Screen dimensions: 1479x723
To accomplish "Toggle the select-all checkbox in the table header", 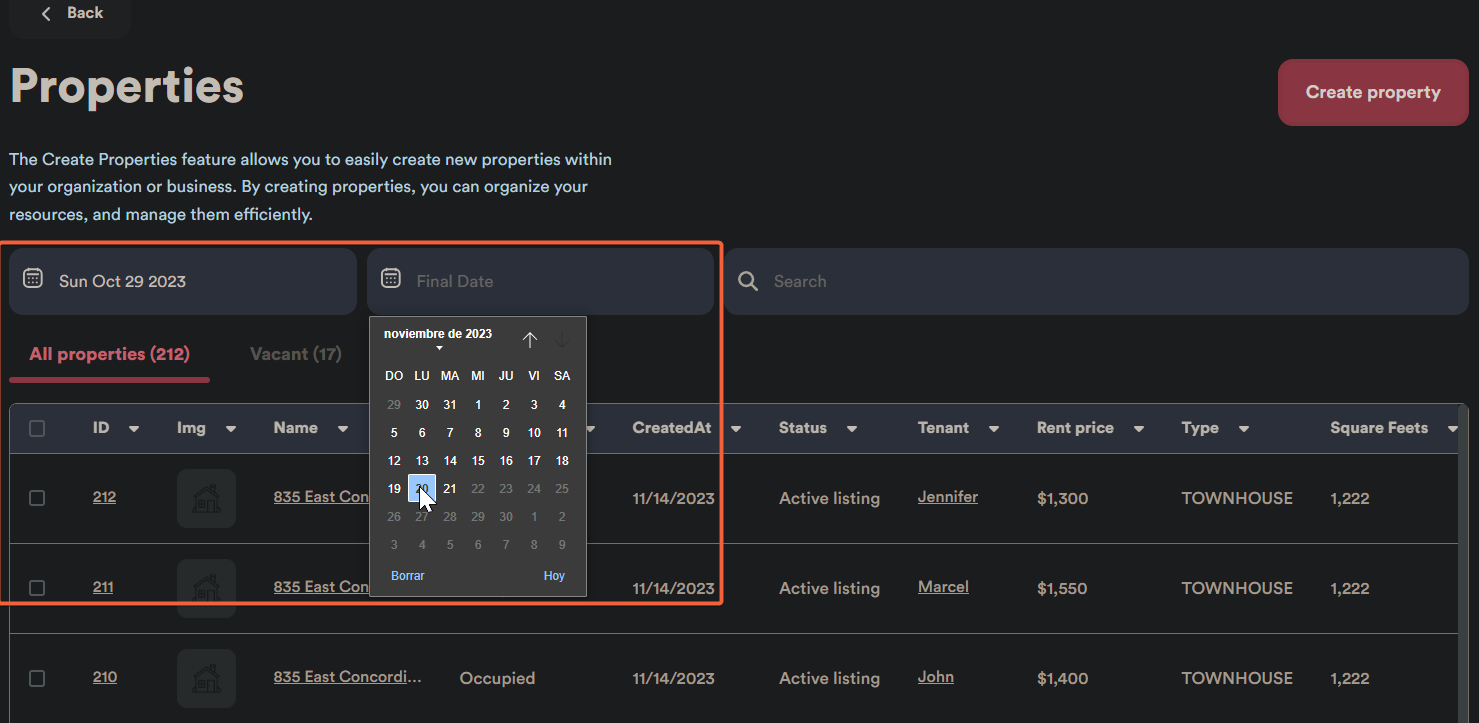I will 37,428.
